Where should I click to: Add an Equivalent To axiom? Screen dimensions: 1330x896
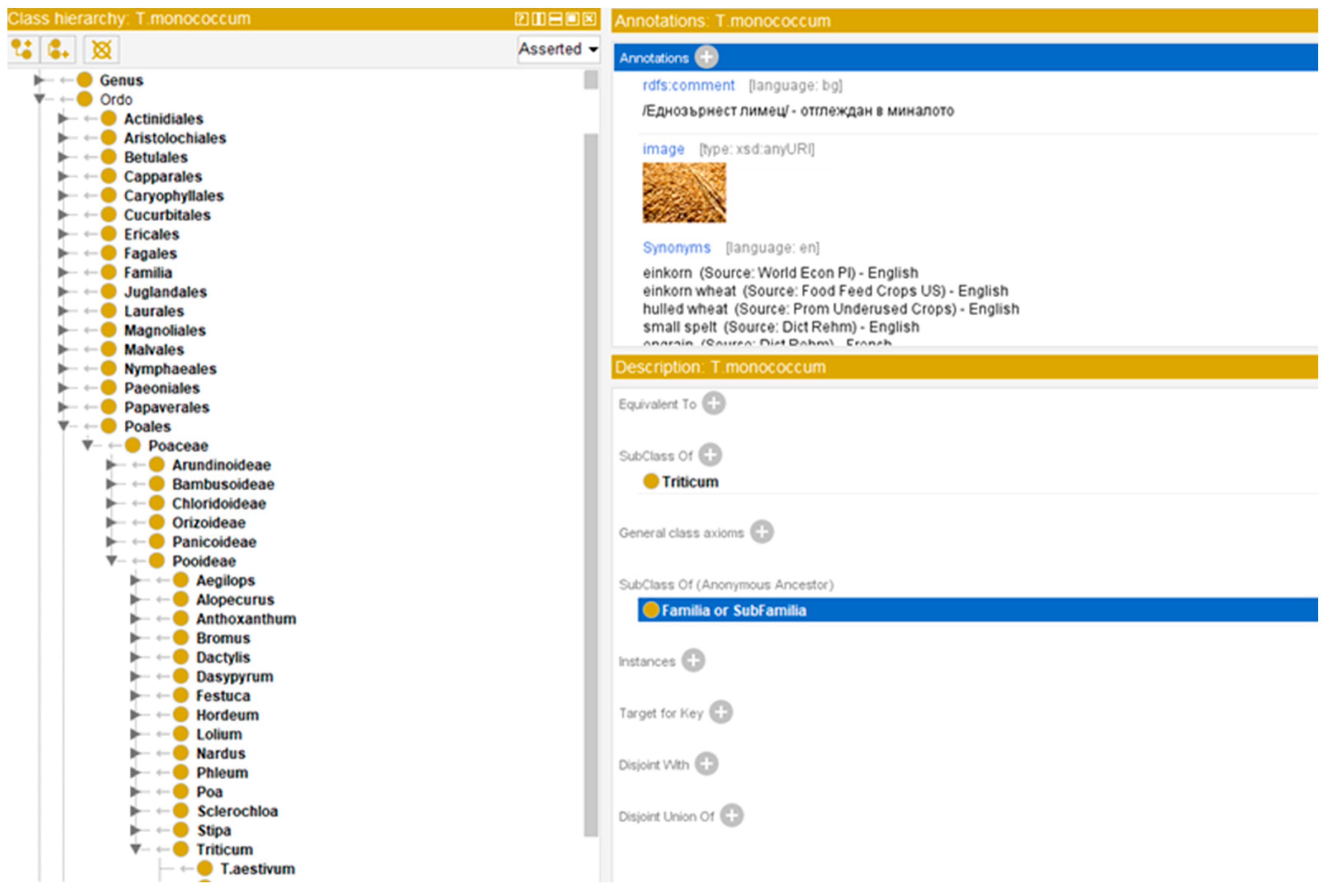(713, 404)
